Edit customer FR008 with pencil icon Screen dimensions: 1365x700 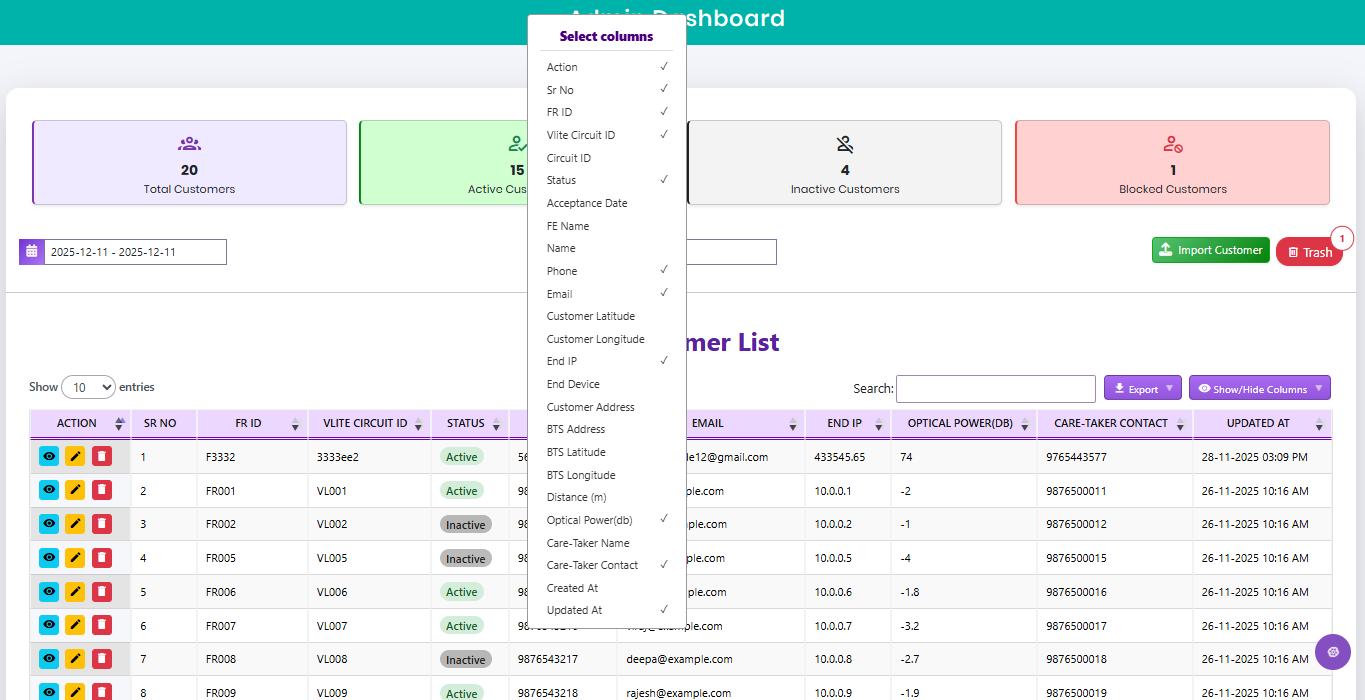[75, 659]
